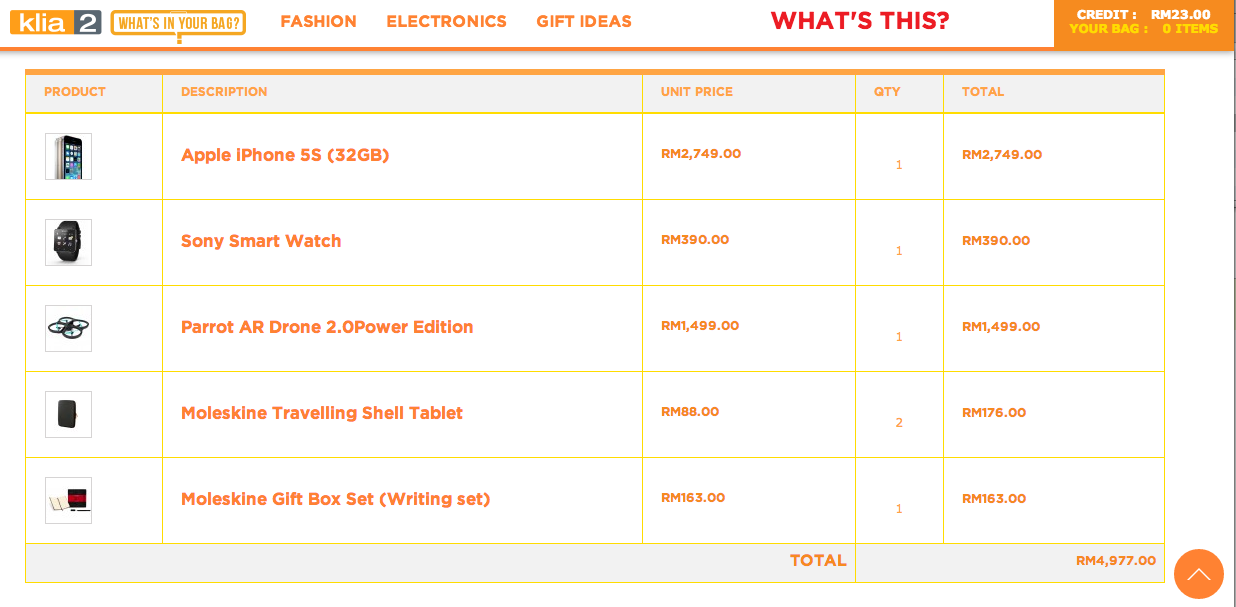Open the Parrot AR Drone 2.0 Power Edition link
This screenshot has height=607, width=1236.
coord(327,327)
